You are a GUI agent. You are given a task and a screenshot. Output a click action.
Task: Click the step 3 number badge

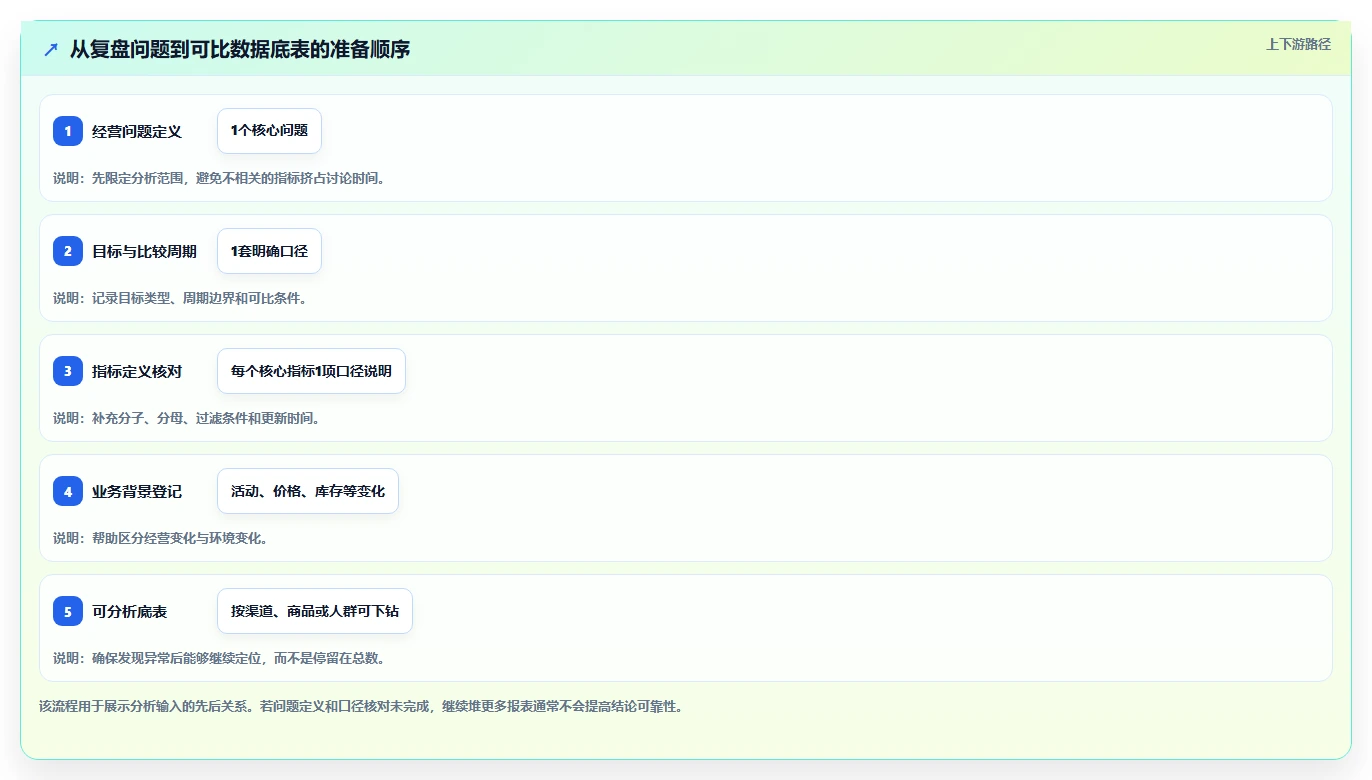(68, 371)
